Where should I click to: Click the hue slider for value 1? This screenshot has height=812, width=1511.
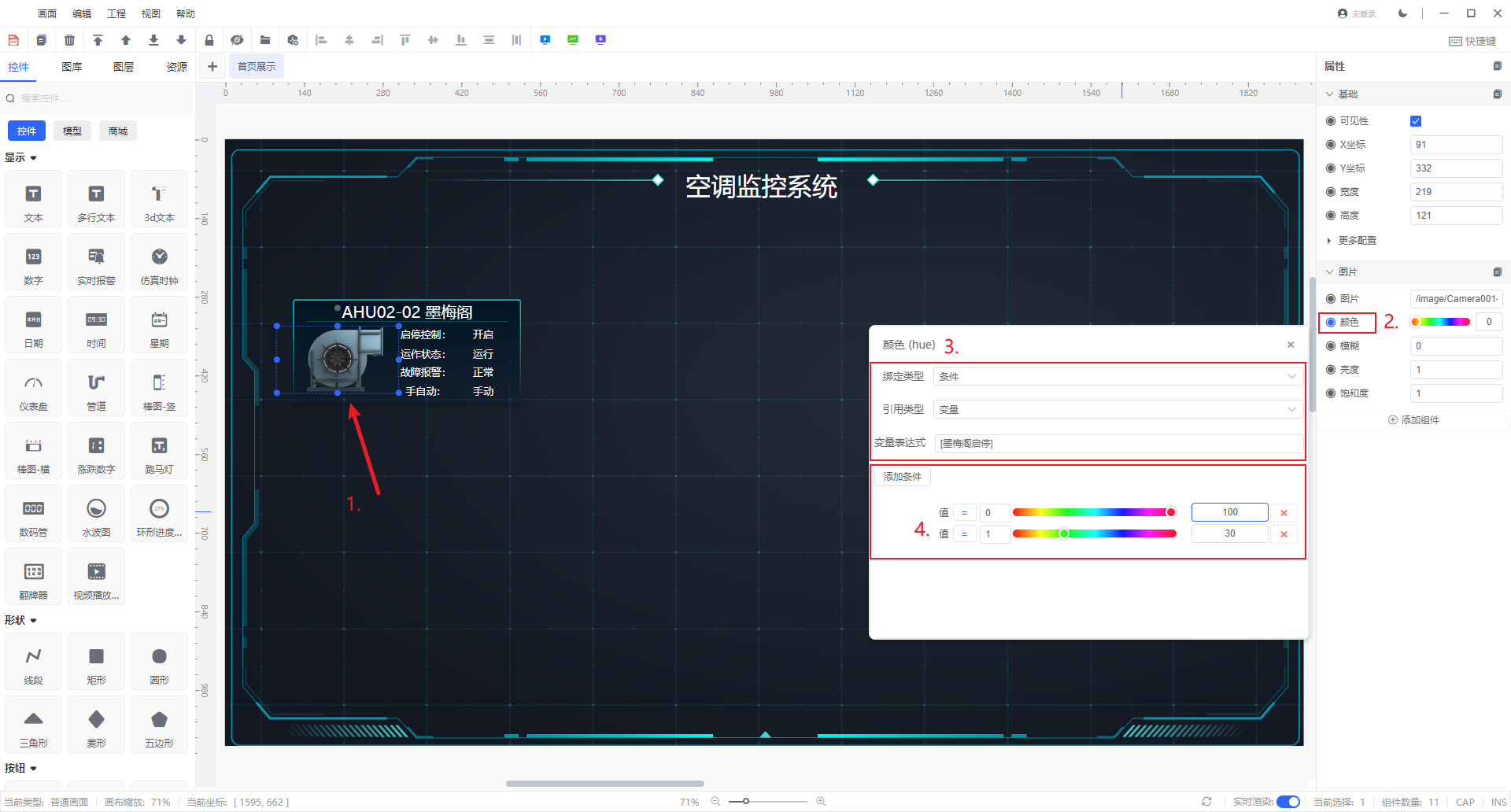point(1094,533)
